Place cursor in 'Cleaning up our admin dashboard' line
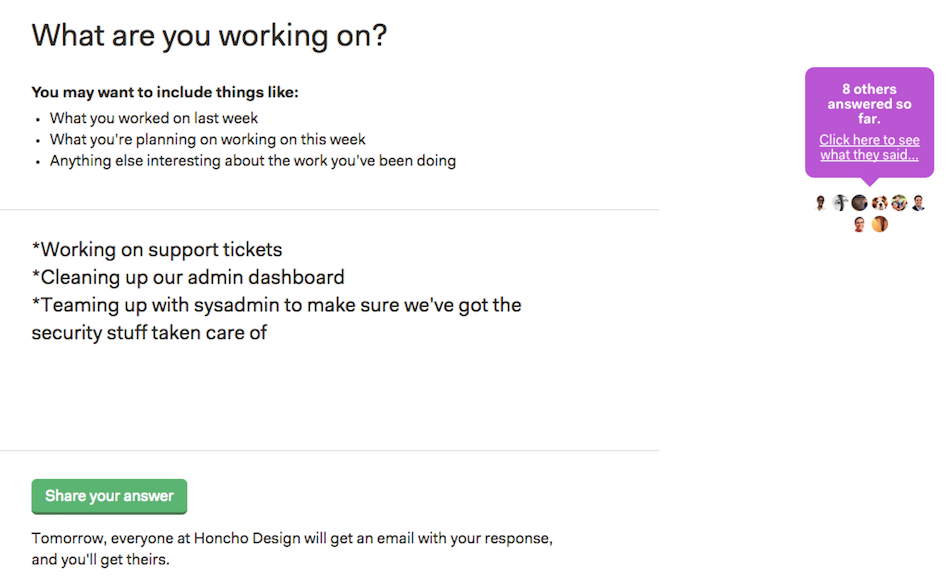Image resolution: width=950 pixels, height=587 pixels. (x=188, y=277)
